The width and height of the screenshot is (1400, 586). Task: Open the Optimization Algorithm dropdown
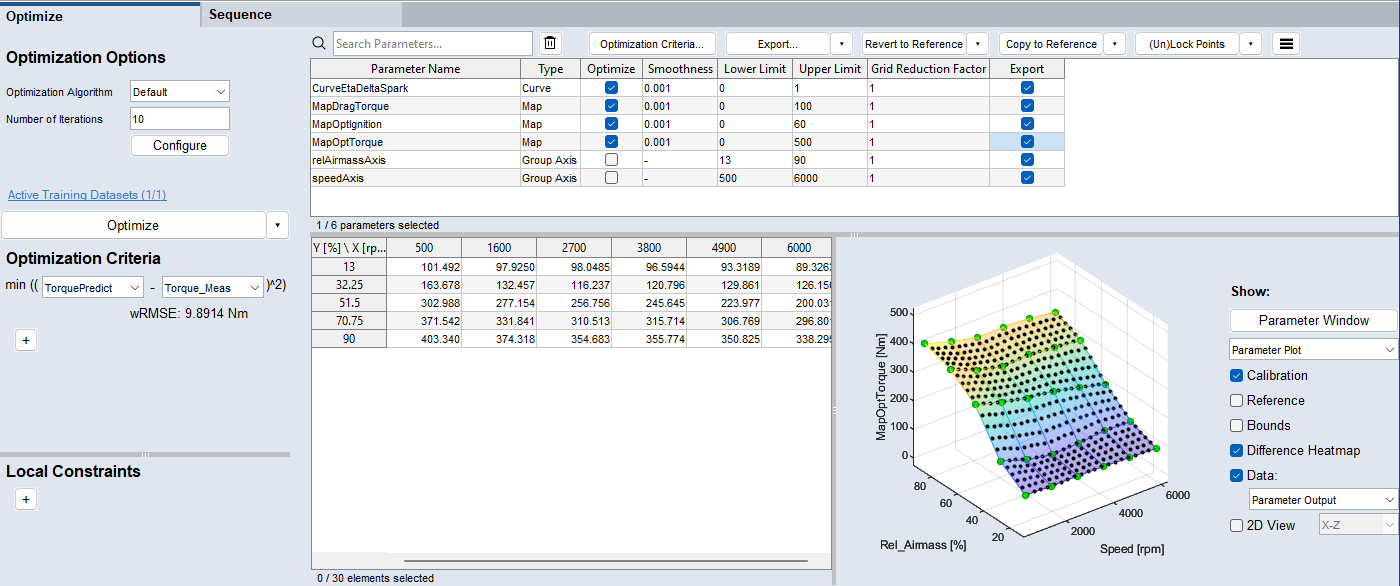click(x=180, y=92)
